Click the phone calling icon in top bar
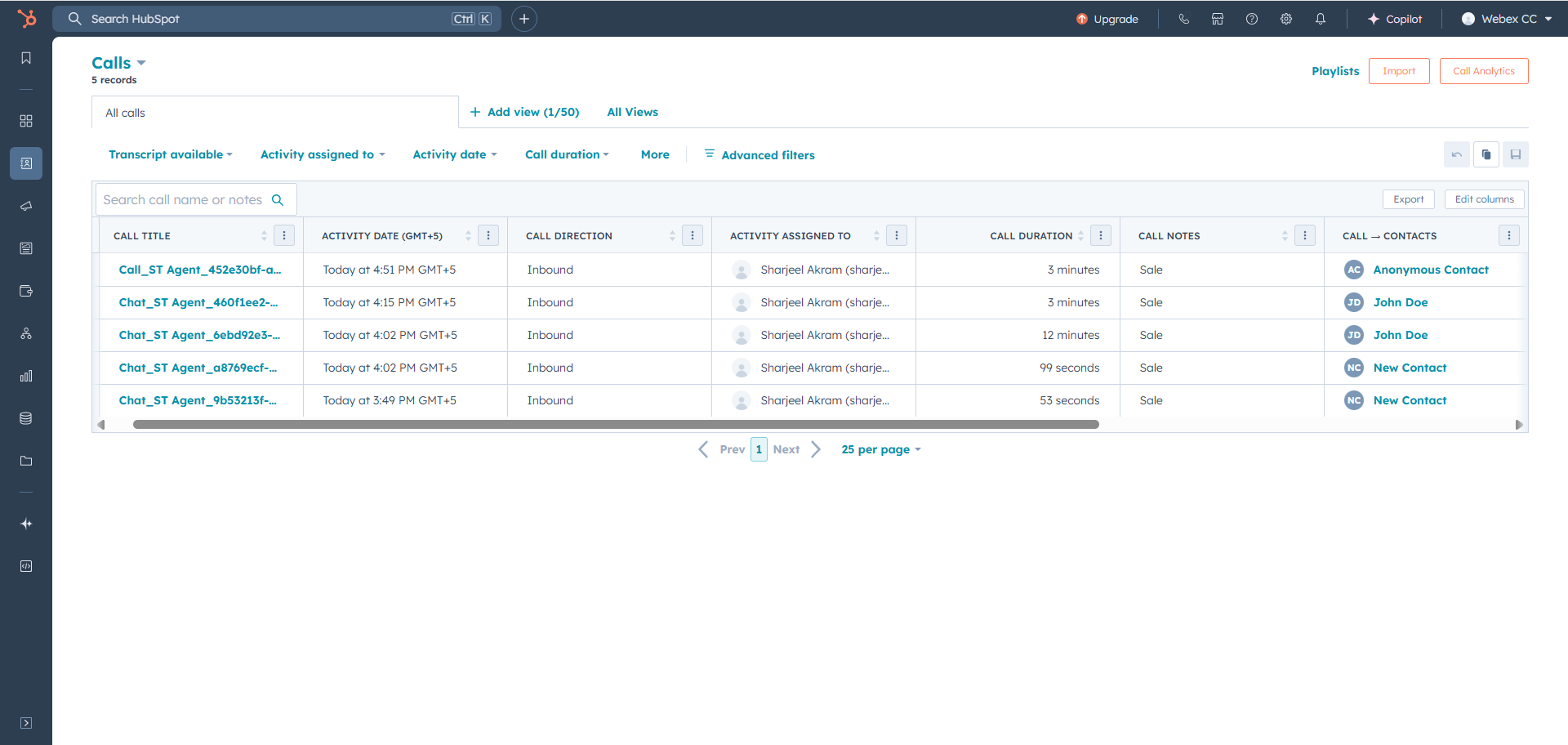 pos(1183,19)
